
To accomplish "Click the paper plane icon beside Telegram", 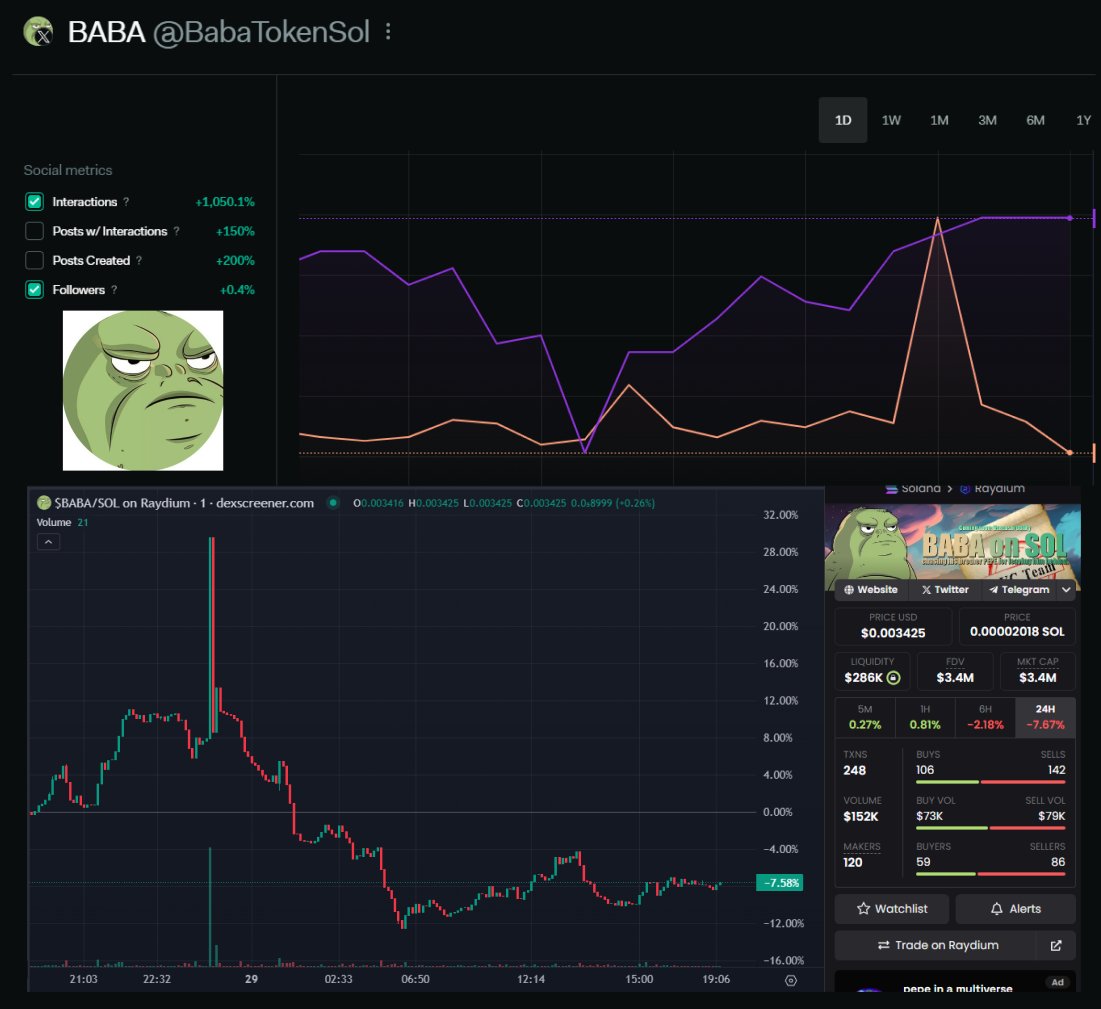I will (x=994, y=590).
